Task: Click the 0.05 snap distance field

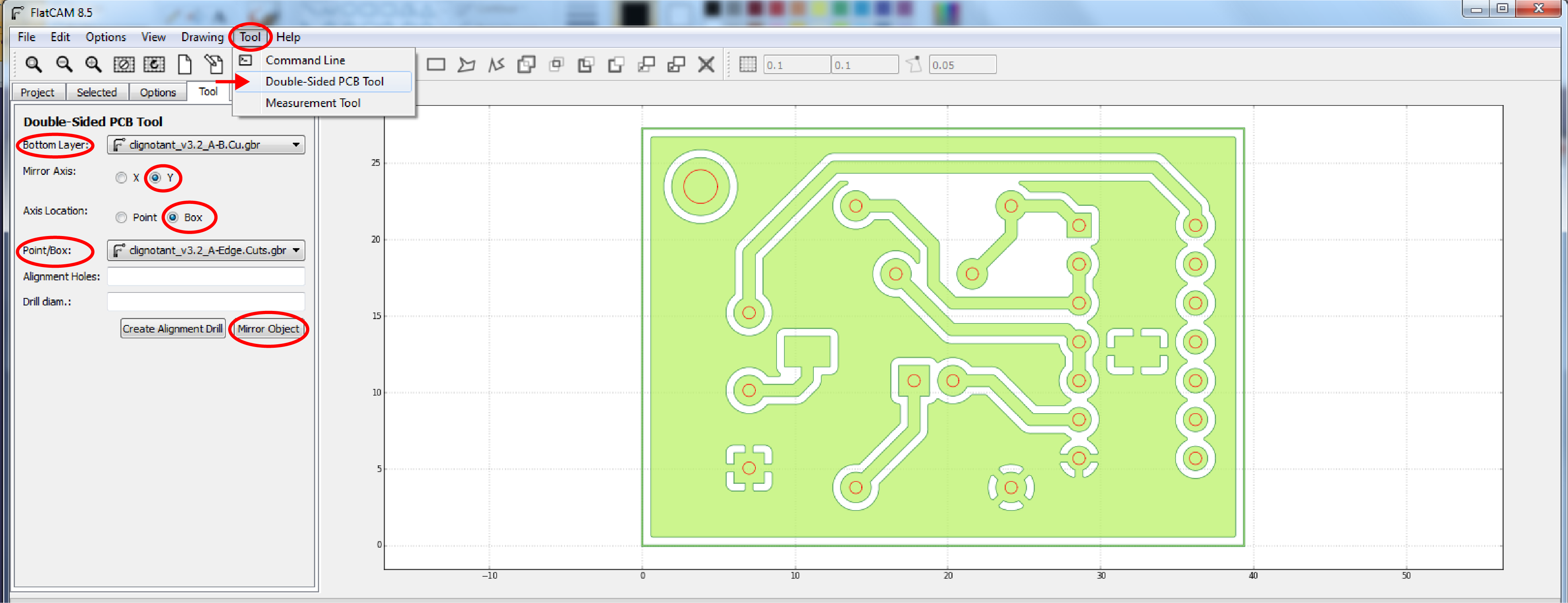Action: point(962,65)
